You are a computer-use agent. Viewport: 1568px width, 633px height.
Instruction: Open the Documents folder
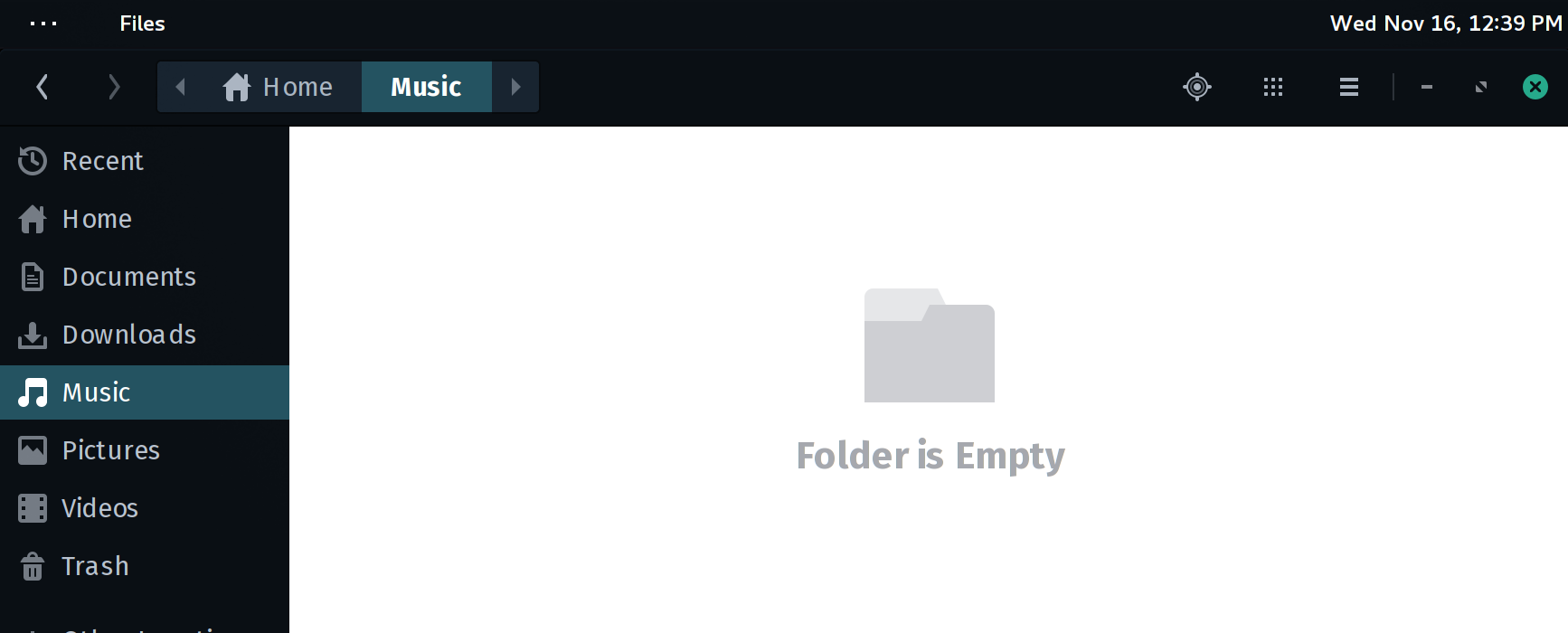145,277
